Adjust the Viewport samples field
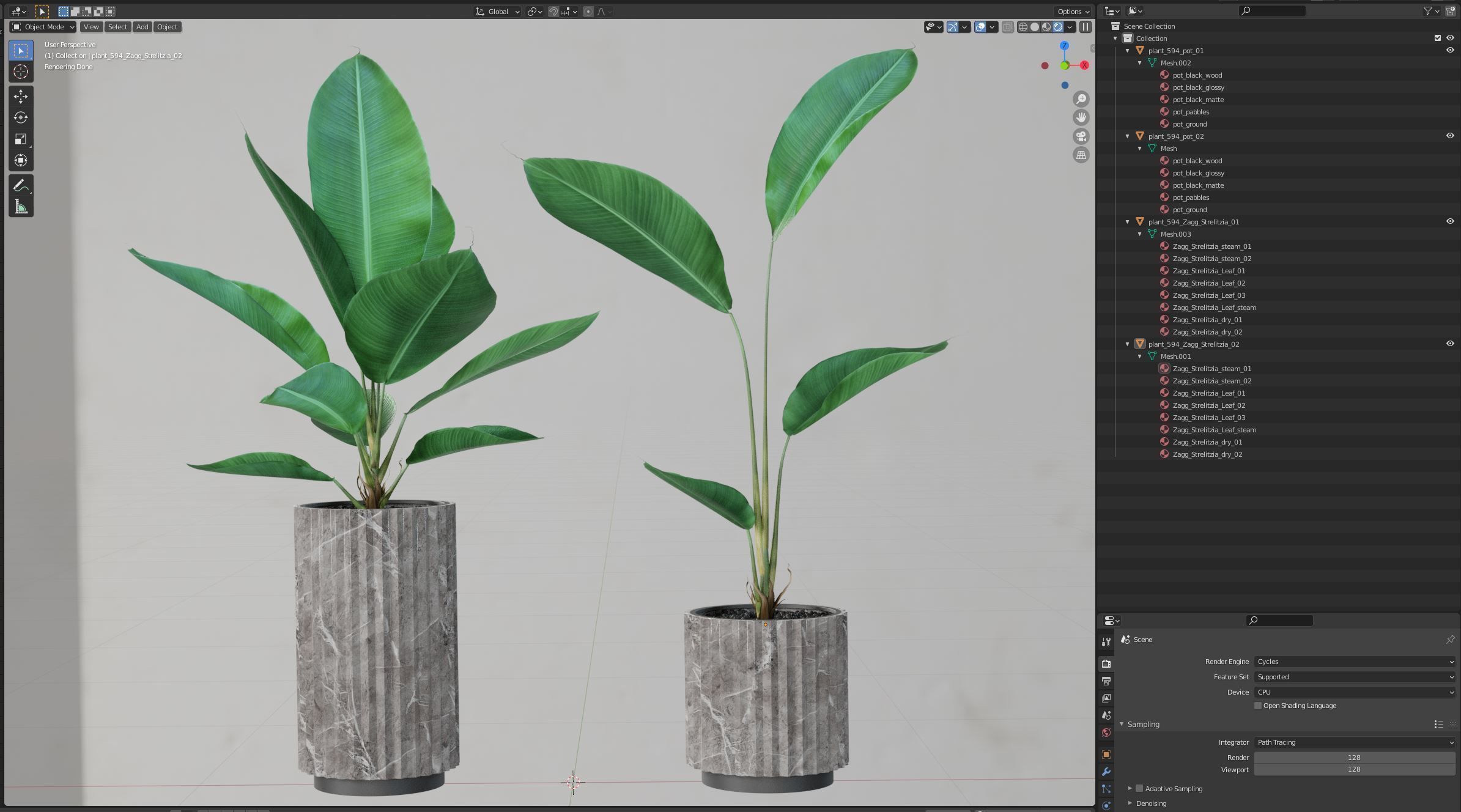Screen dimensions: 1461x812 (1354, 770)
